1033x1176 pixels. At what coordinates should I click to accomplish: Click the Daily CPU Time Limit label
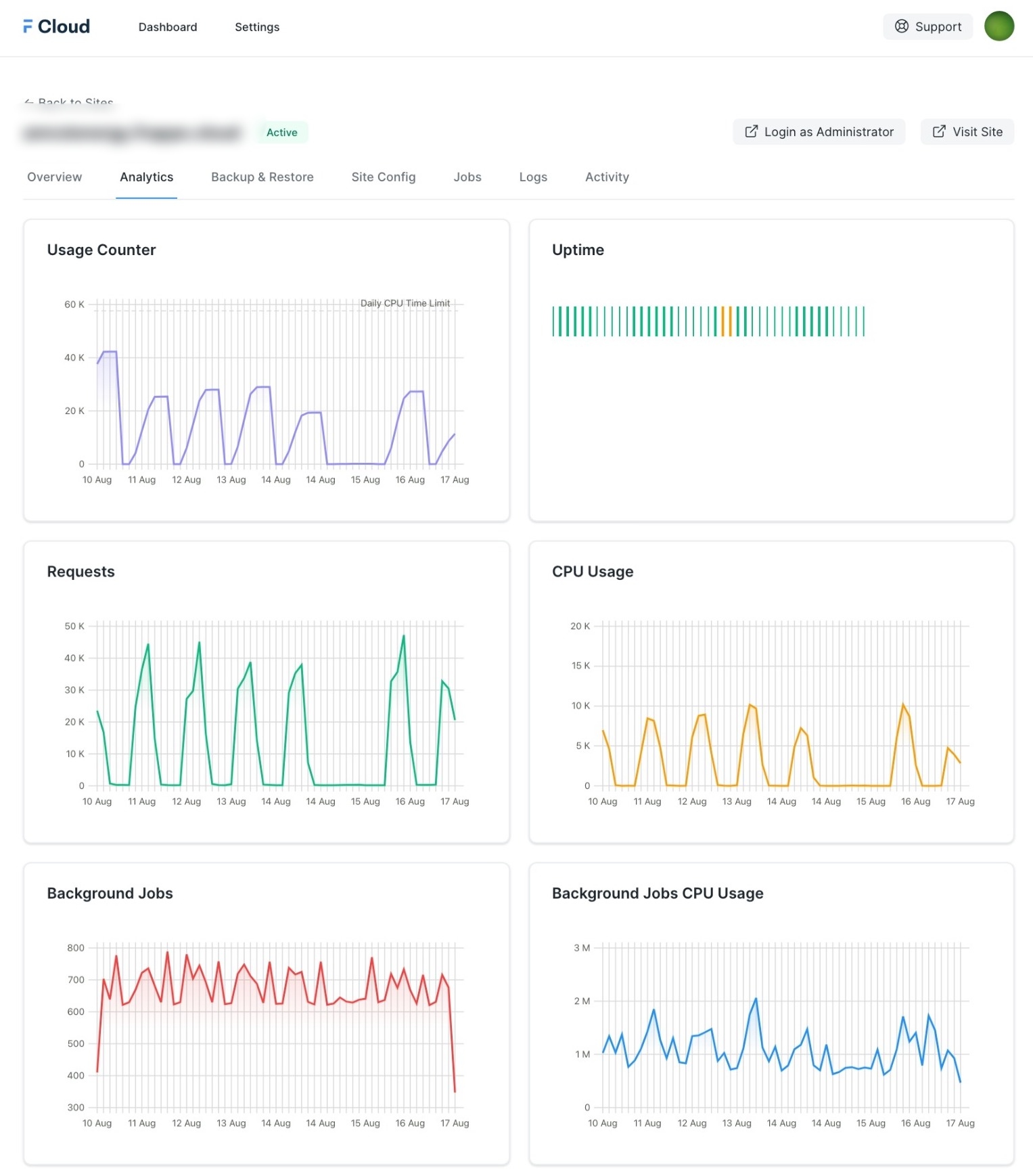click(x=405, y=303)
